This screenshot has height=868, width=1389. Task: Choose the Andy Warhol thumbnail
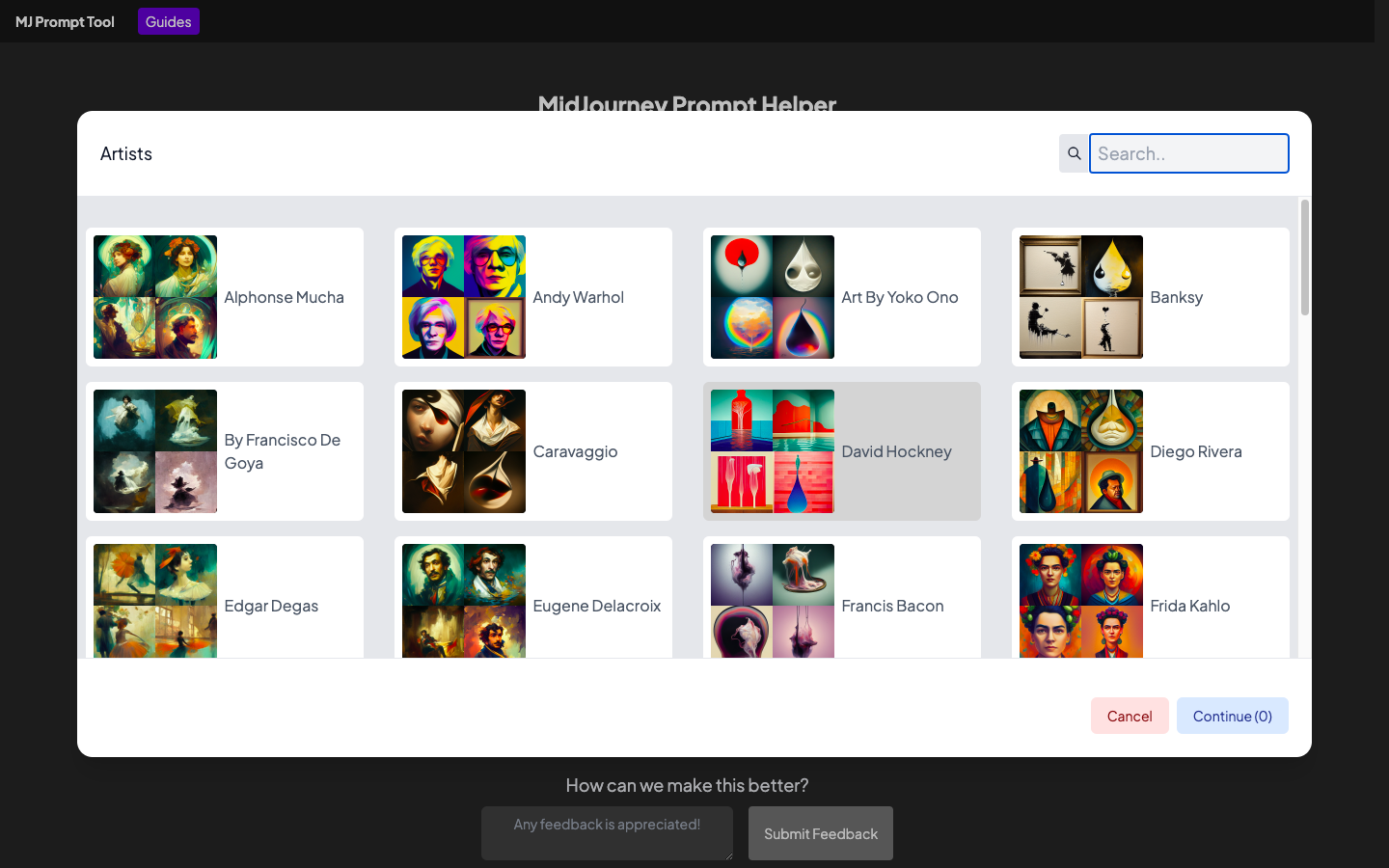pyautogui.click(x=464, y=297)
